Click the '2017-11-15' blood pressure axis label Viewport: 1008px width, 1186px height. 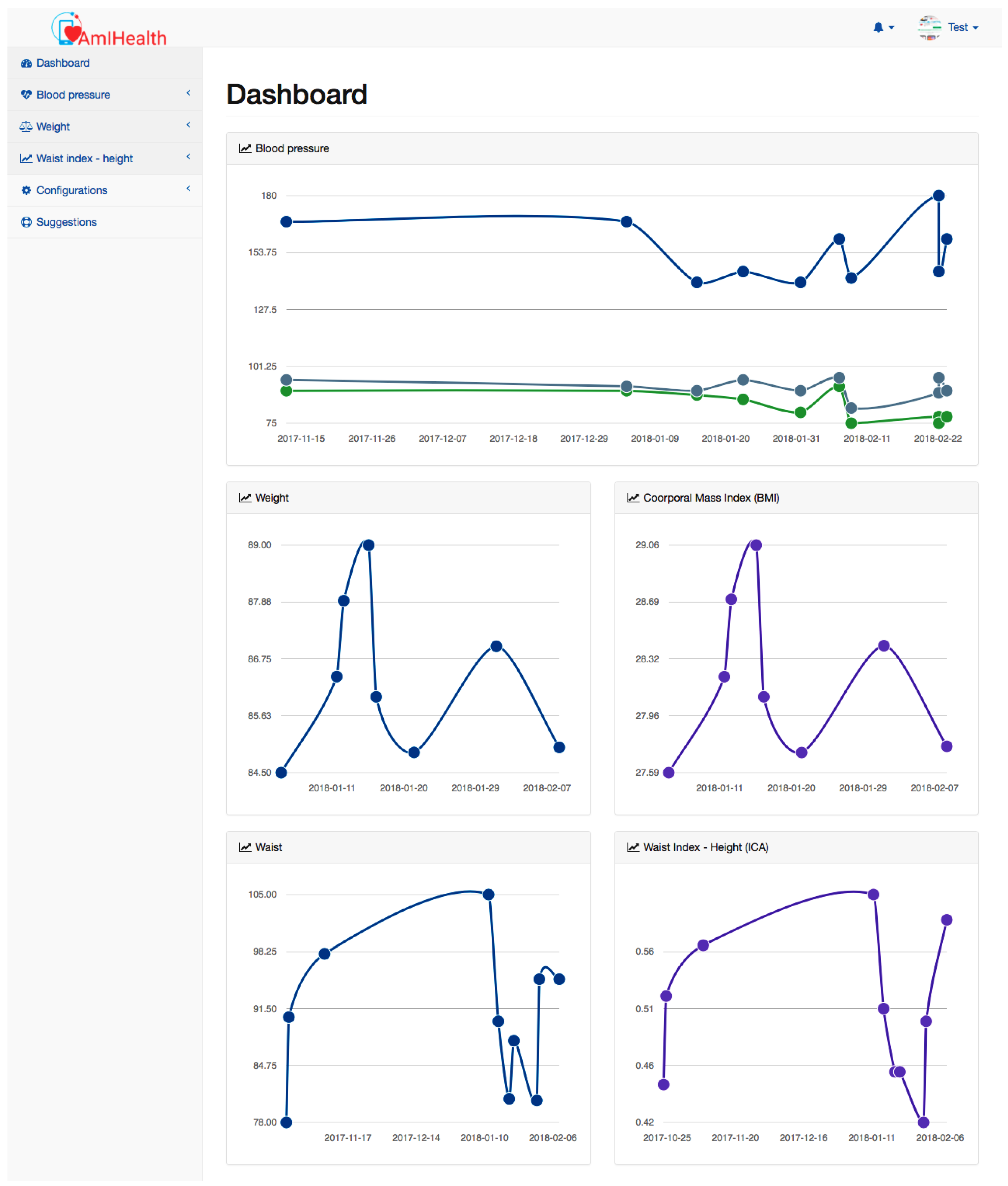click(301, 439)
